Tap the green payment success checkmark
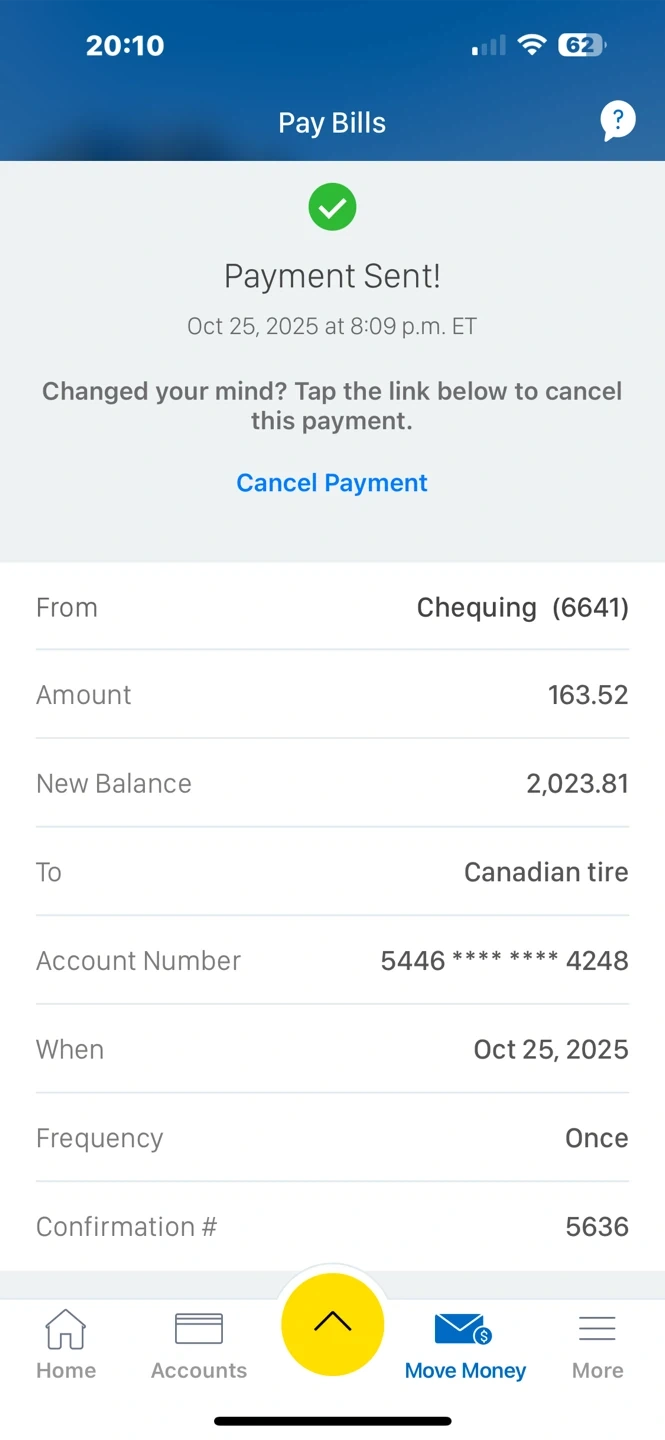The image size is (665, 1440). point(332,207)
